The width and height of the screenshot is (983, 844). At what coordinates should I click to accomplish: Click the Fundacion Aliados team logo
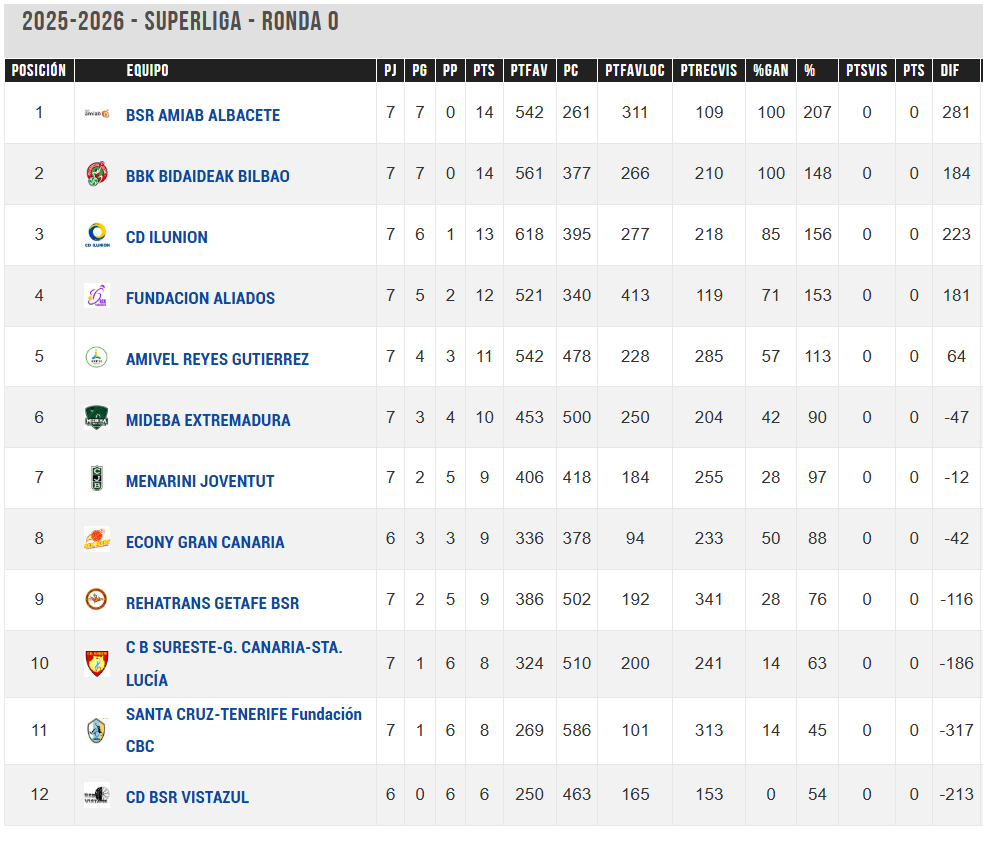[97, 297]
